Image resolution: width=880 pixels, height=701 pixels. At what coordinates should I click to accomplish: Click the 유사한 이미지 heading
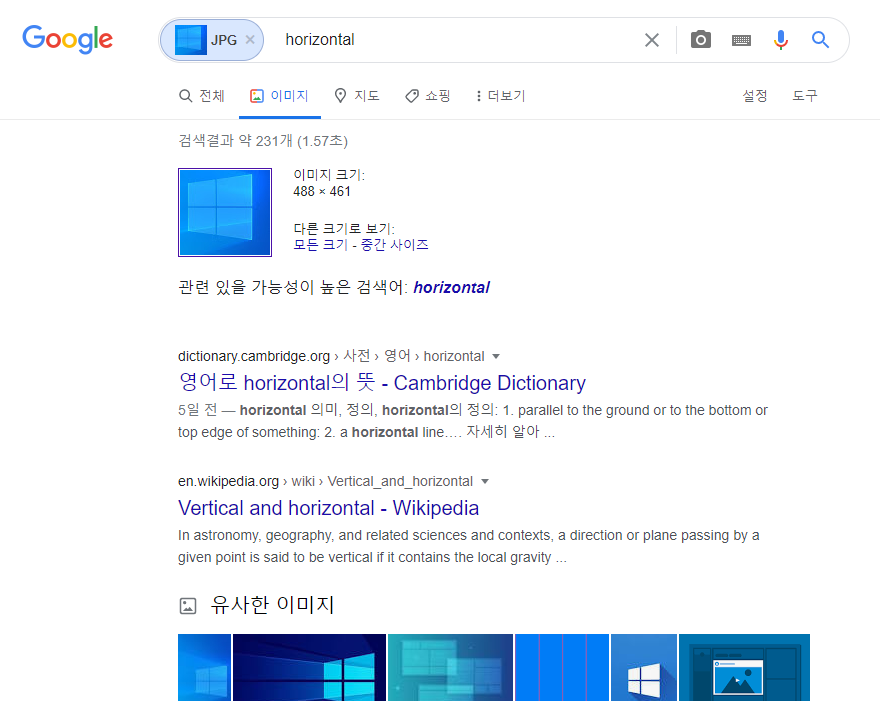click(272, 605)
